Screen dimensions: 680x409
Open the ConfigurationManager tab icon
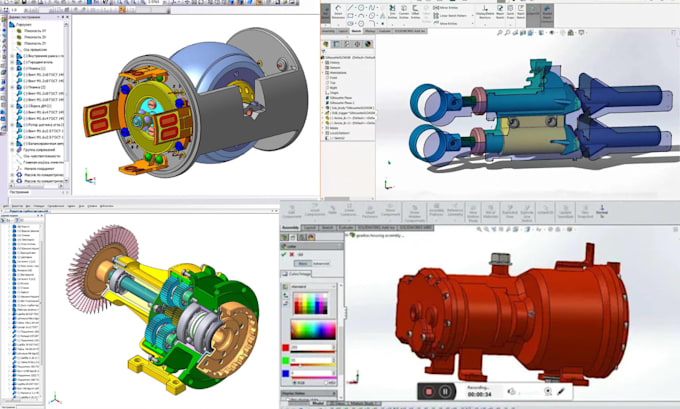[347, 44]
